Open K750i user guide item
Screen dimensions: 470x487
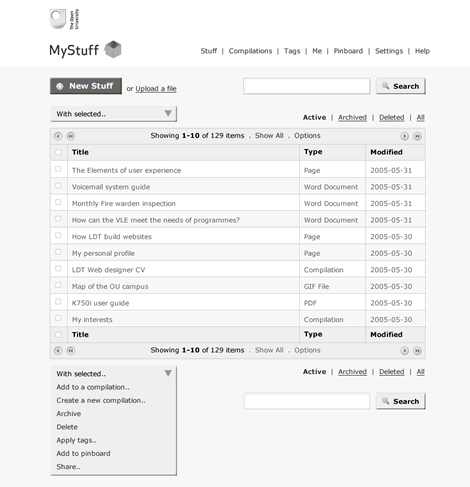tap(101, 303)
